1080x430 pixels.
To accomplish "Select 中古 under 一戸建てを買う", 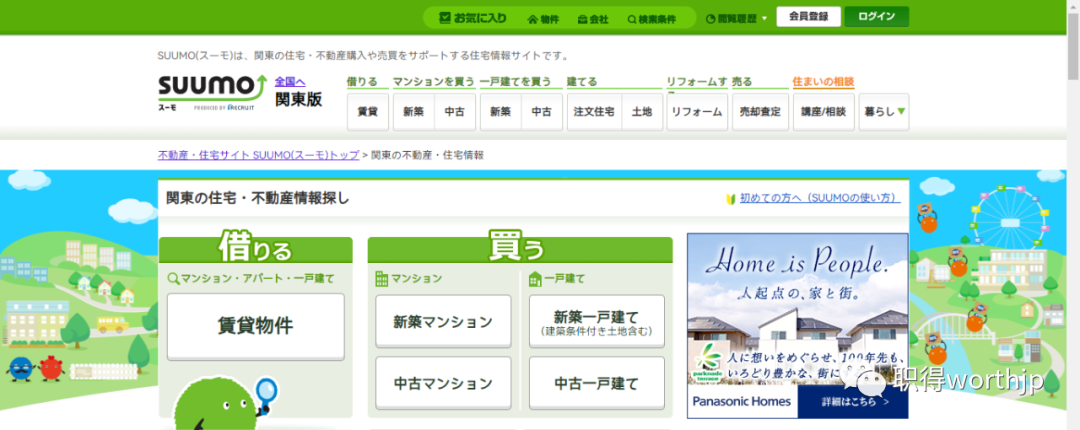I will coord(542,112).
